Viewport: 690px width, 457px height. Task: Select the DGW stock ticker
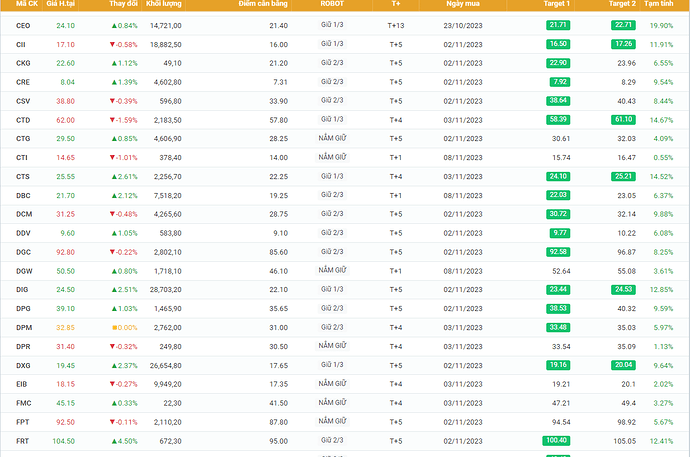(24, 271)
